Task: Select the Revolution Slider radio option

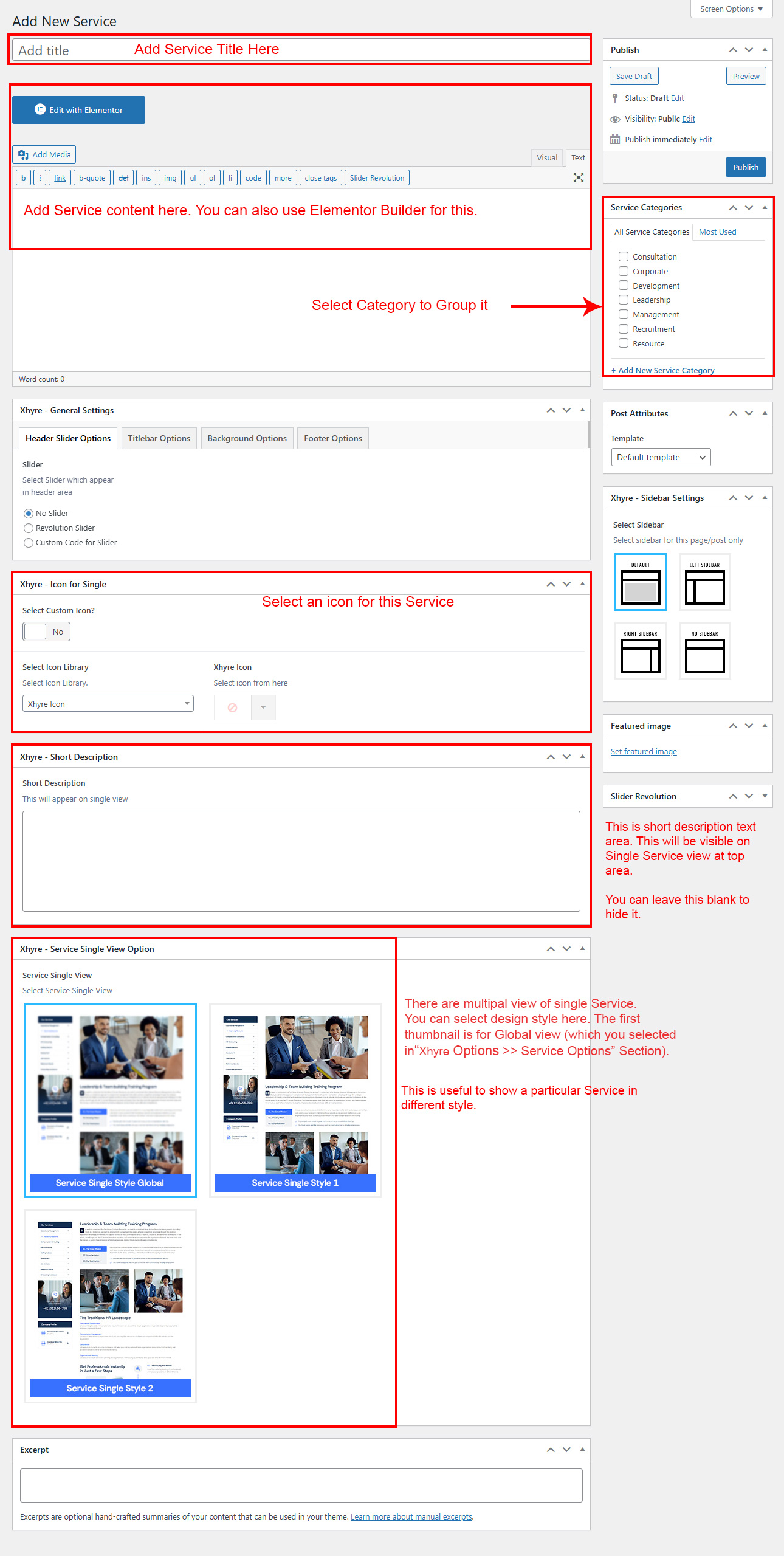Action: click(29, 528)
